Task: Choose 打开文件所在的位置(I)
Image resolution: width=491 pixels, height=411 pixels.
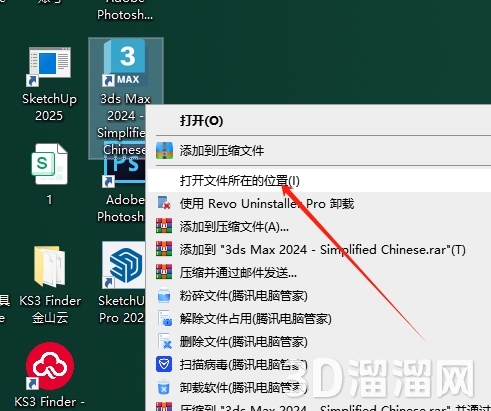Action: (x=319, y=180)
